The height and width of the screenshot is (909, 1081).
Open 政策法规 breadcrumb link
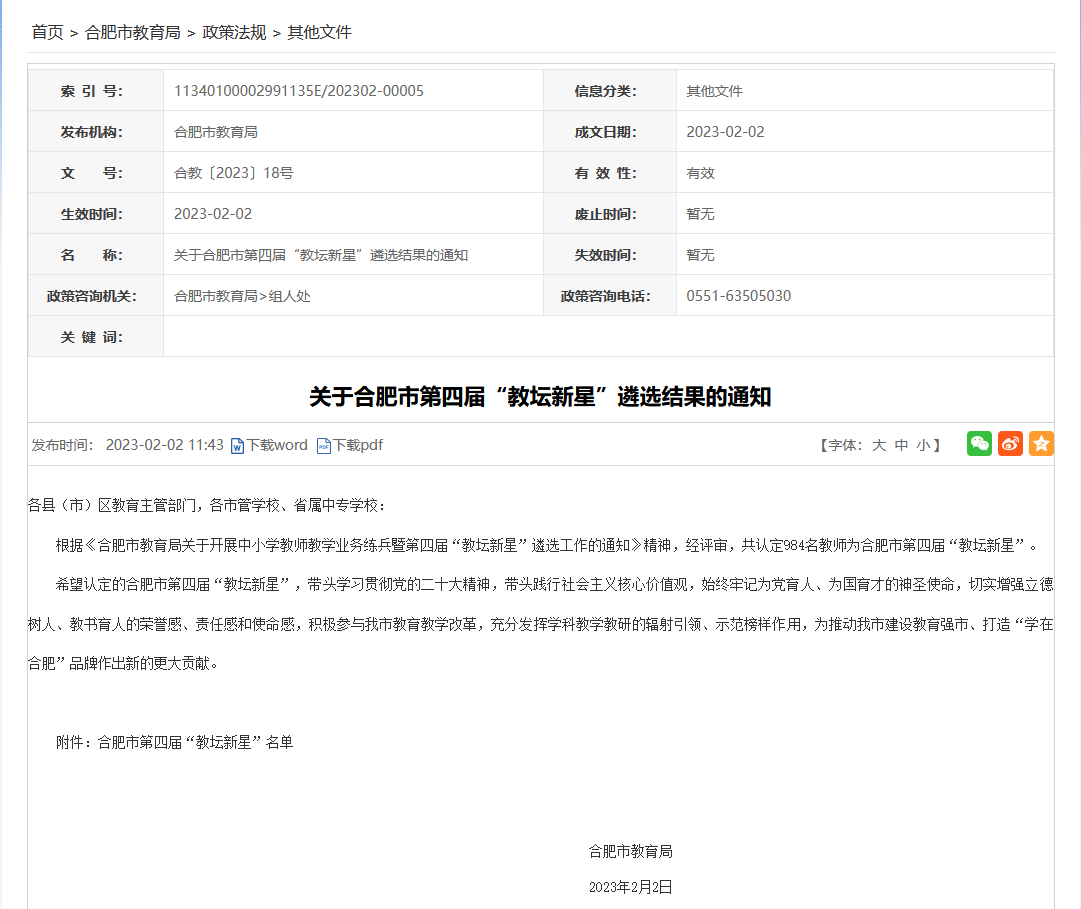click(234, 32)
